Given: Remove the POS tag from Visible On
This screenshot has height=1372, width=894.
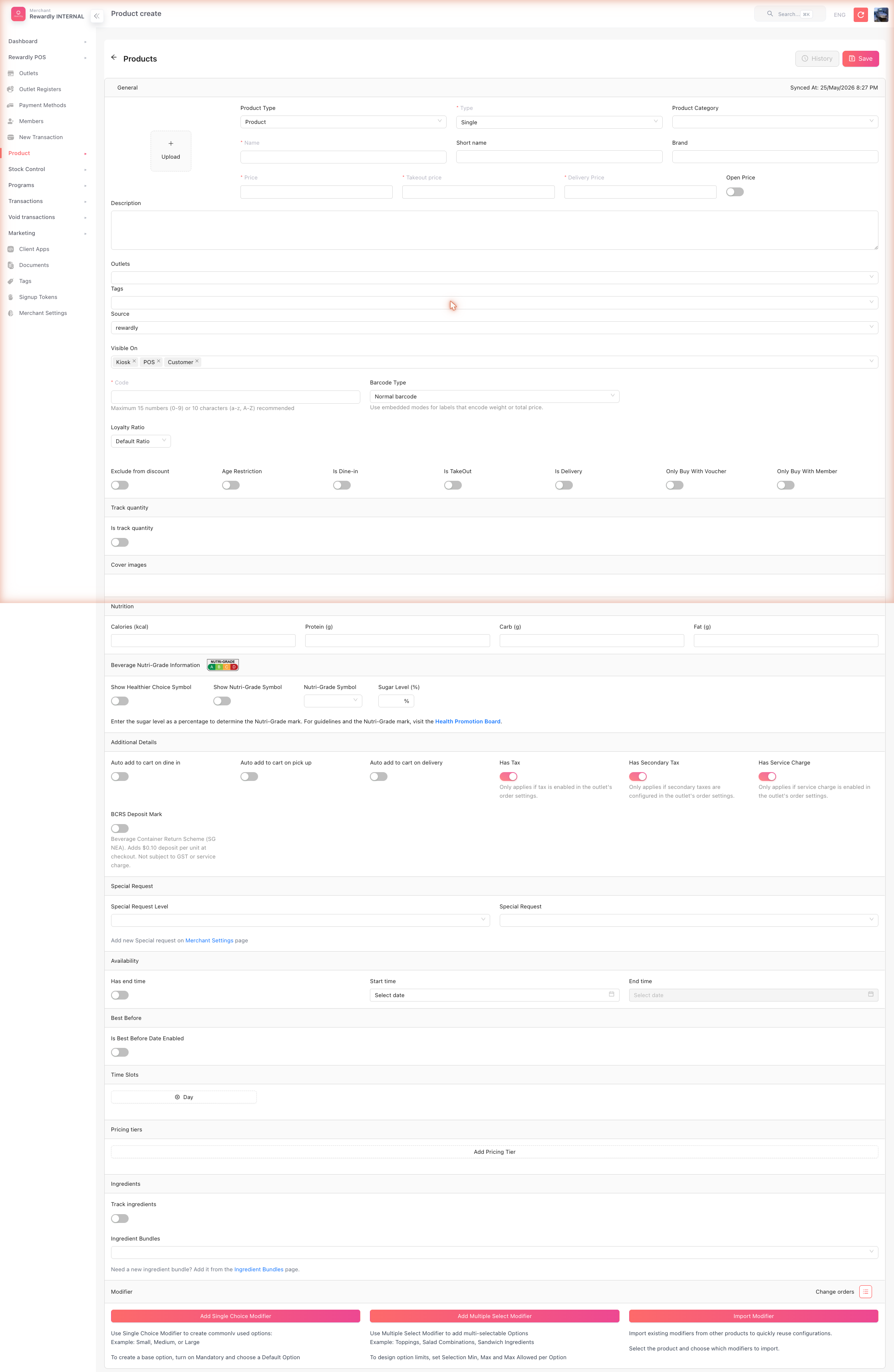Looking at the screenshot, I should (159, 361).
